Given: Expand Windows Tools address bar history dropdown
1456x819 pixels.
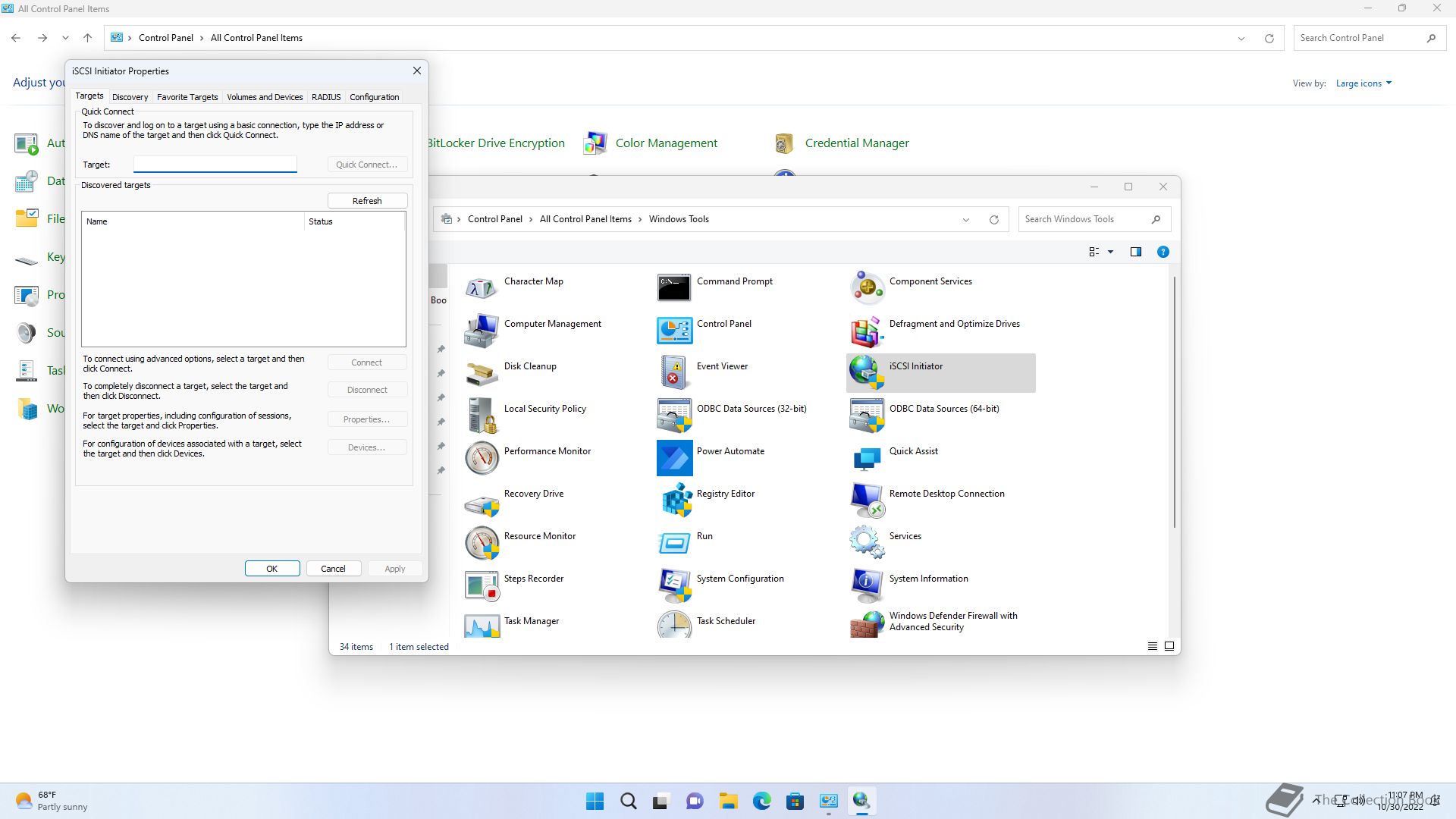Looking at the screenshot, I should click(x=966, y=220).
